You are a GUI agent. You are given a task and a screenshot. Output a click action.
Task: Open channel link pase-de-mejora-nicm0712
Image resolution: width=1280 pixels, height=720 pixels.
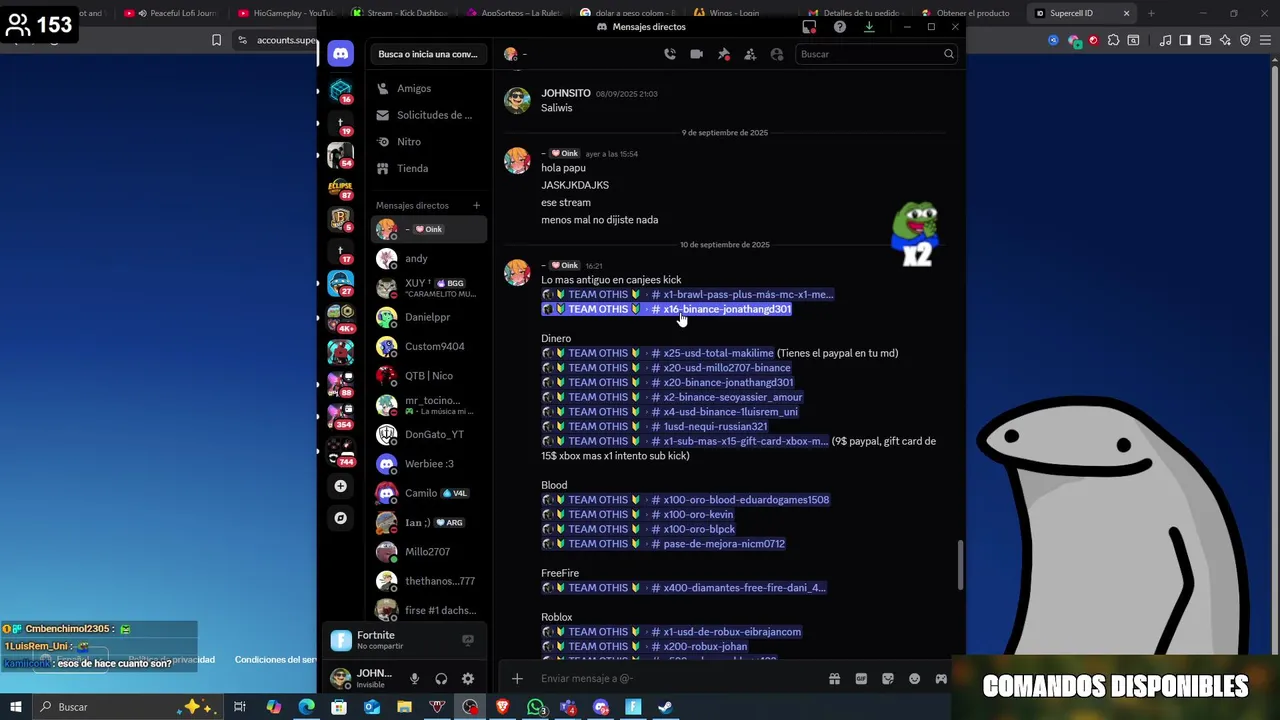click(x=664, y=544)
